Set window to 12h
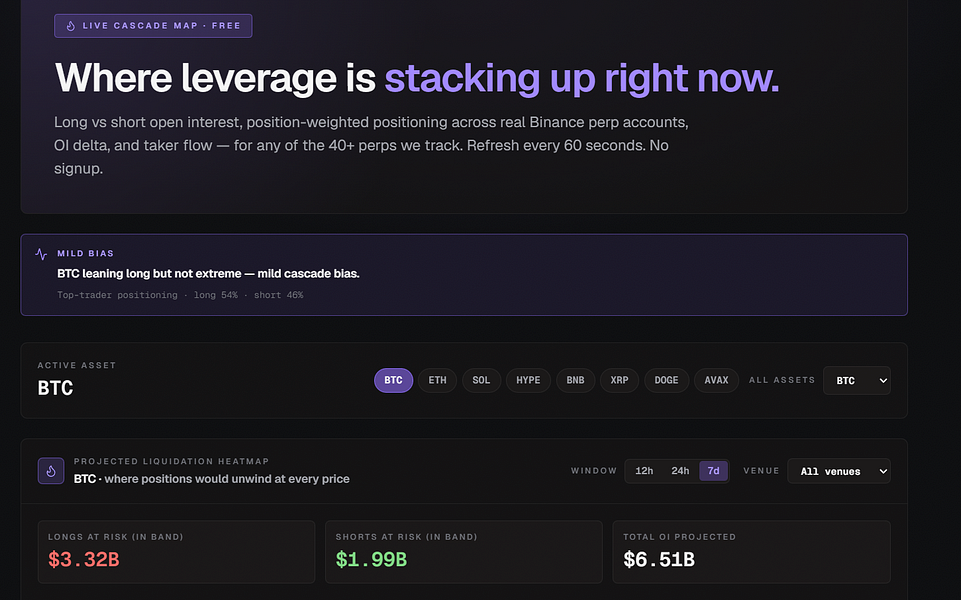The height and width of the screenshot is (600, 961). coord(644,471)
